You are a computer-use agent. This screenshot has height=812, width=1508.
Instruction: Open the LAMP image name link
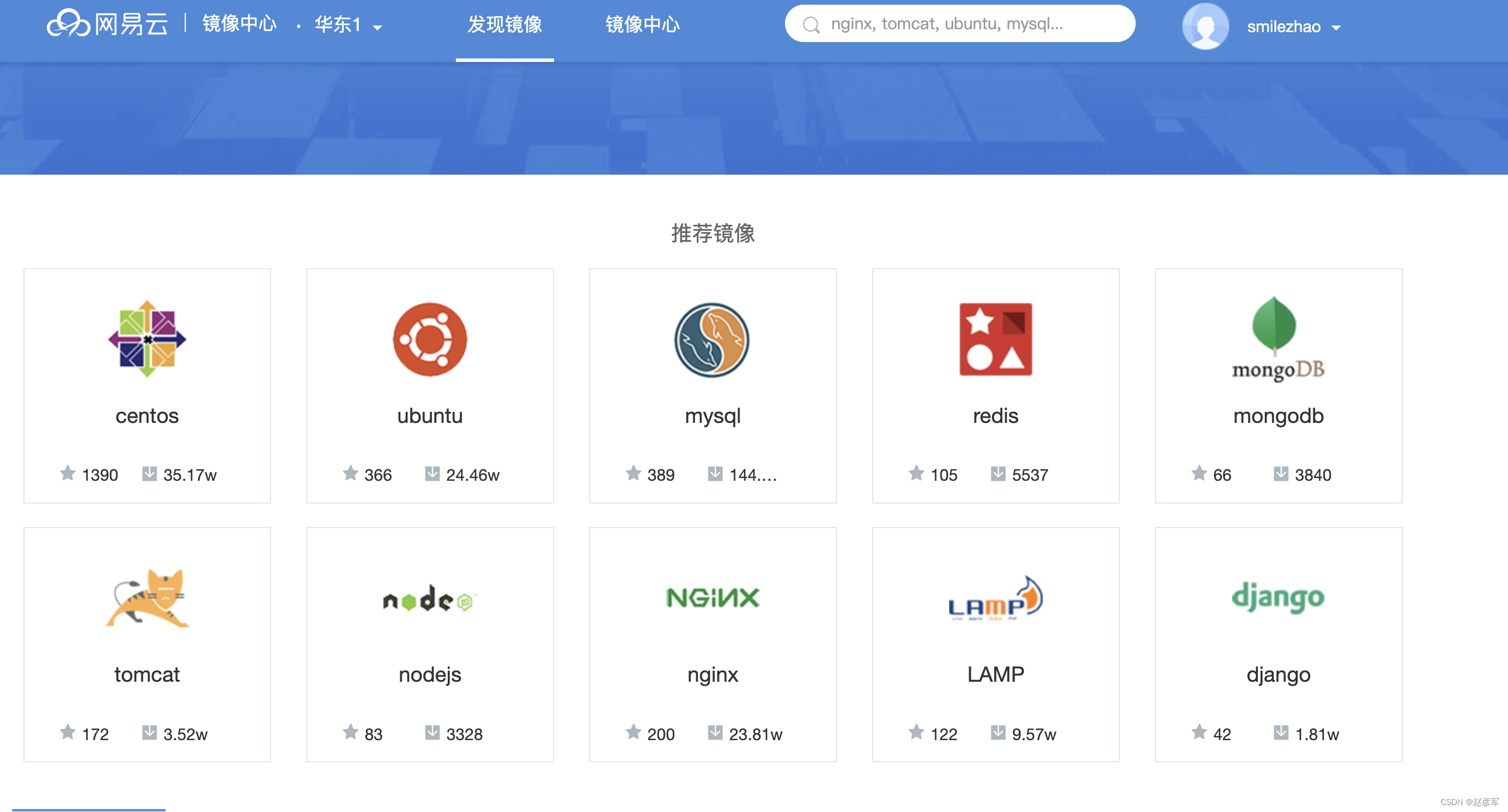point(995,675)
